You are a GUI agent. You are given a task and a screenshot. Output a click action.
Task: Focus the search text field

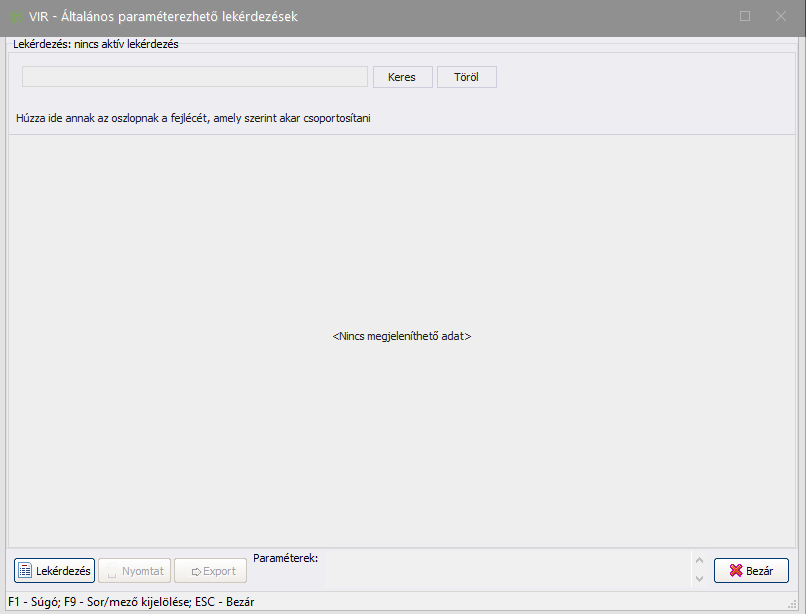click(x=195, y=77)
